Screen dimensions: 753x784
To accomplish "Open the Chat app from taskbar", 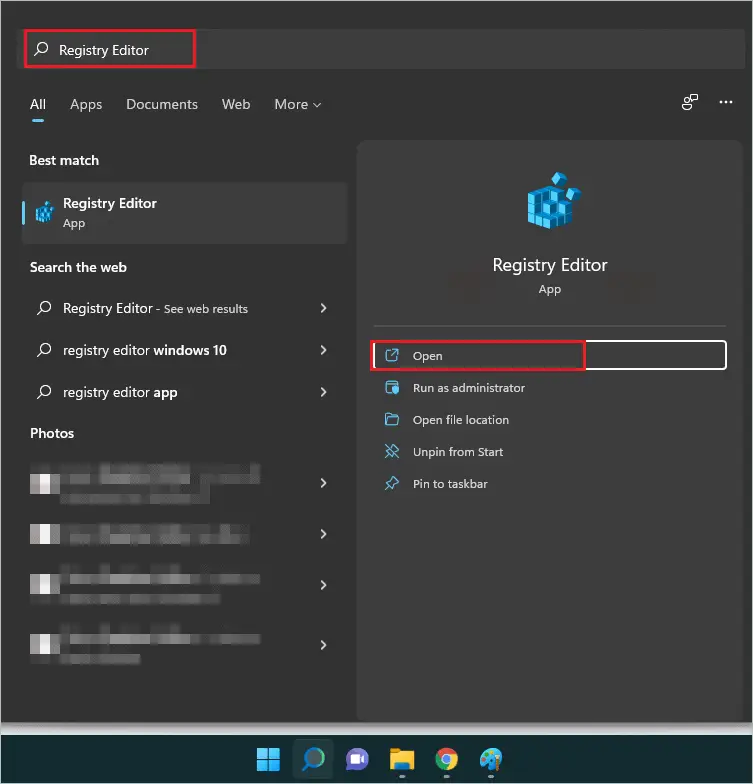I will pos(357,760).
